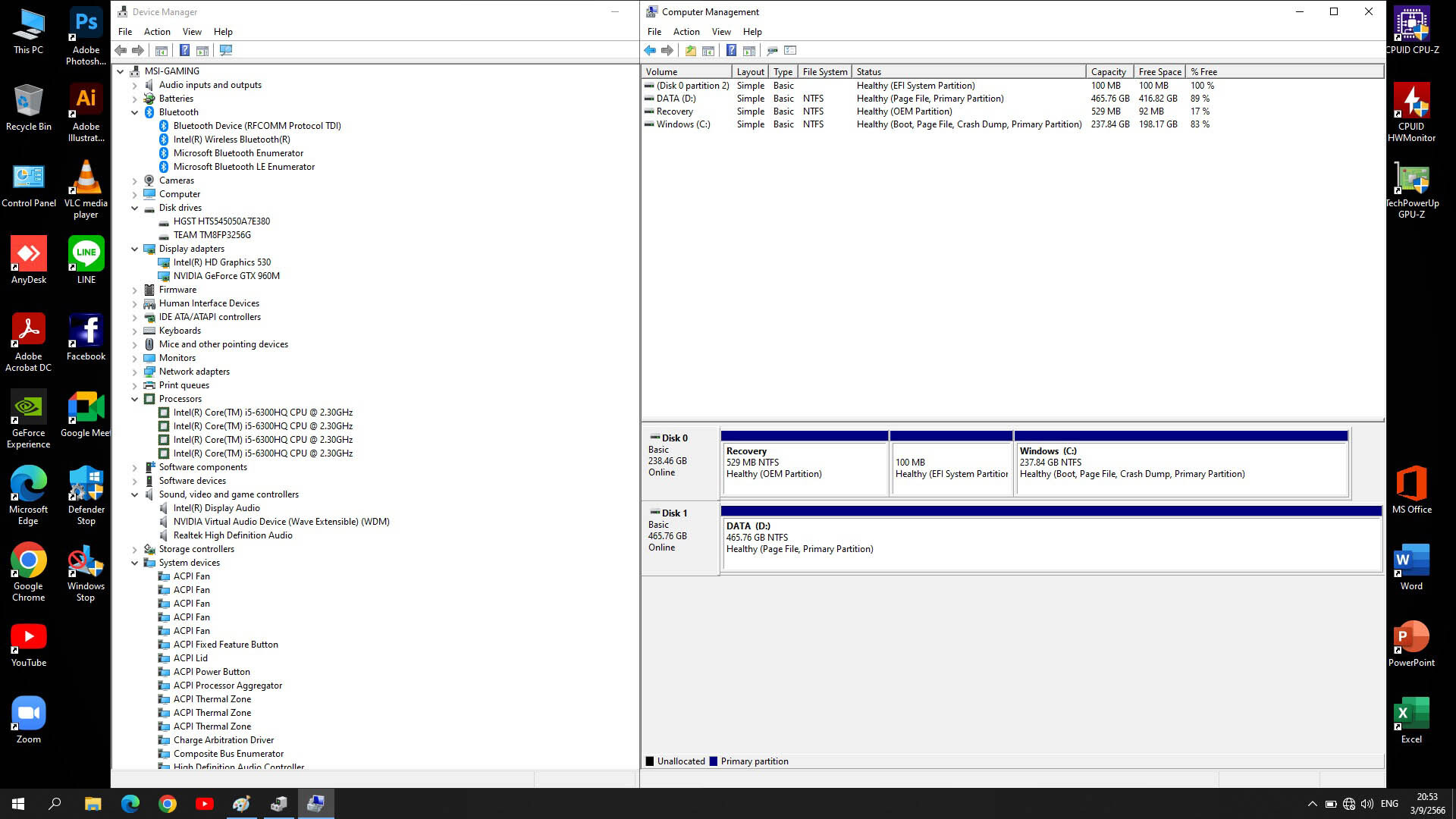Sort volumes by File System column header

pos(825,72)
